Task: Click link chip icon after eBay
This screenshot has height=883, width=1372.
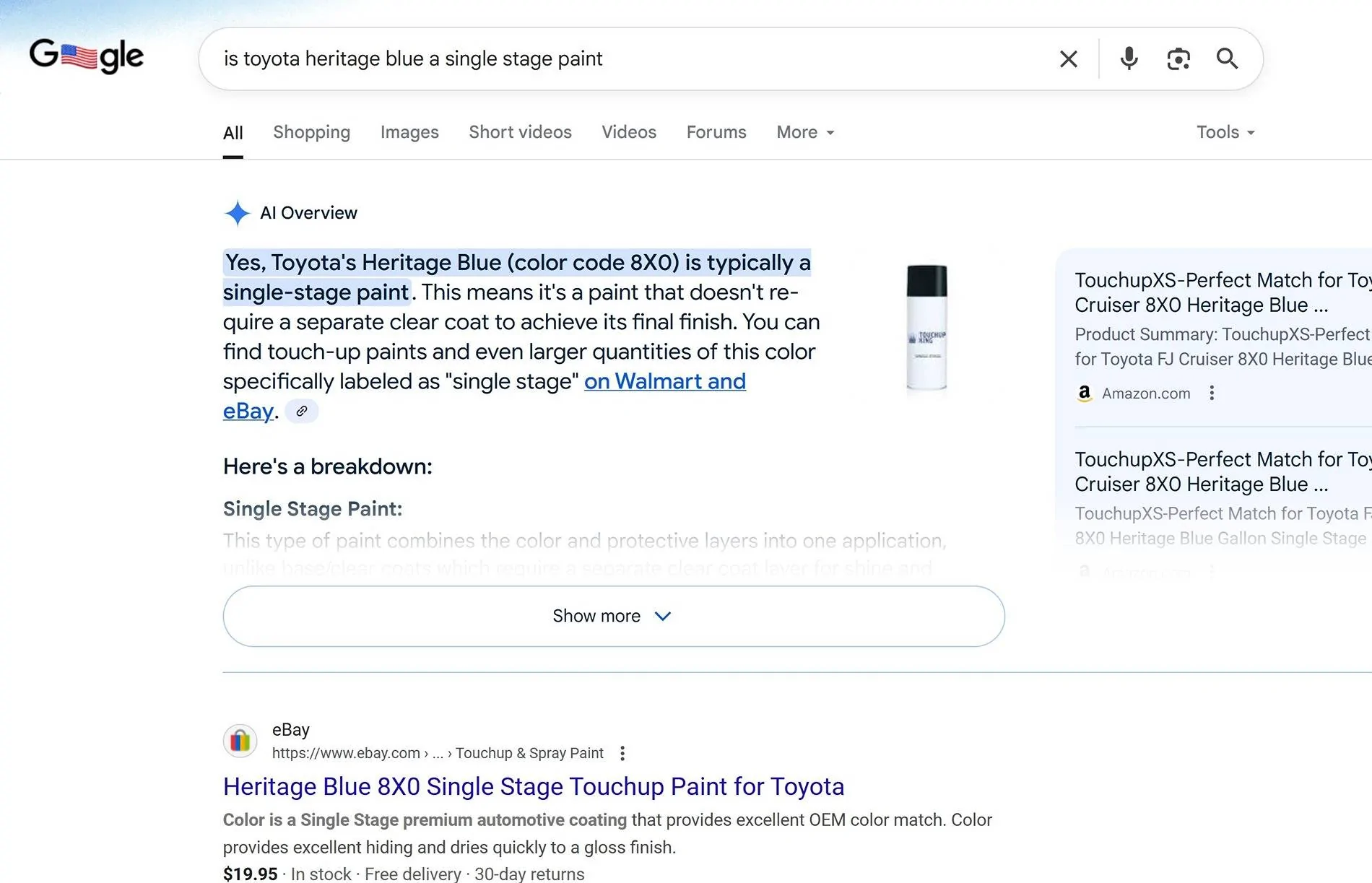Action: [302, 411]
